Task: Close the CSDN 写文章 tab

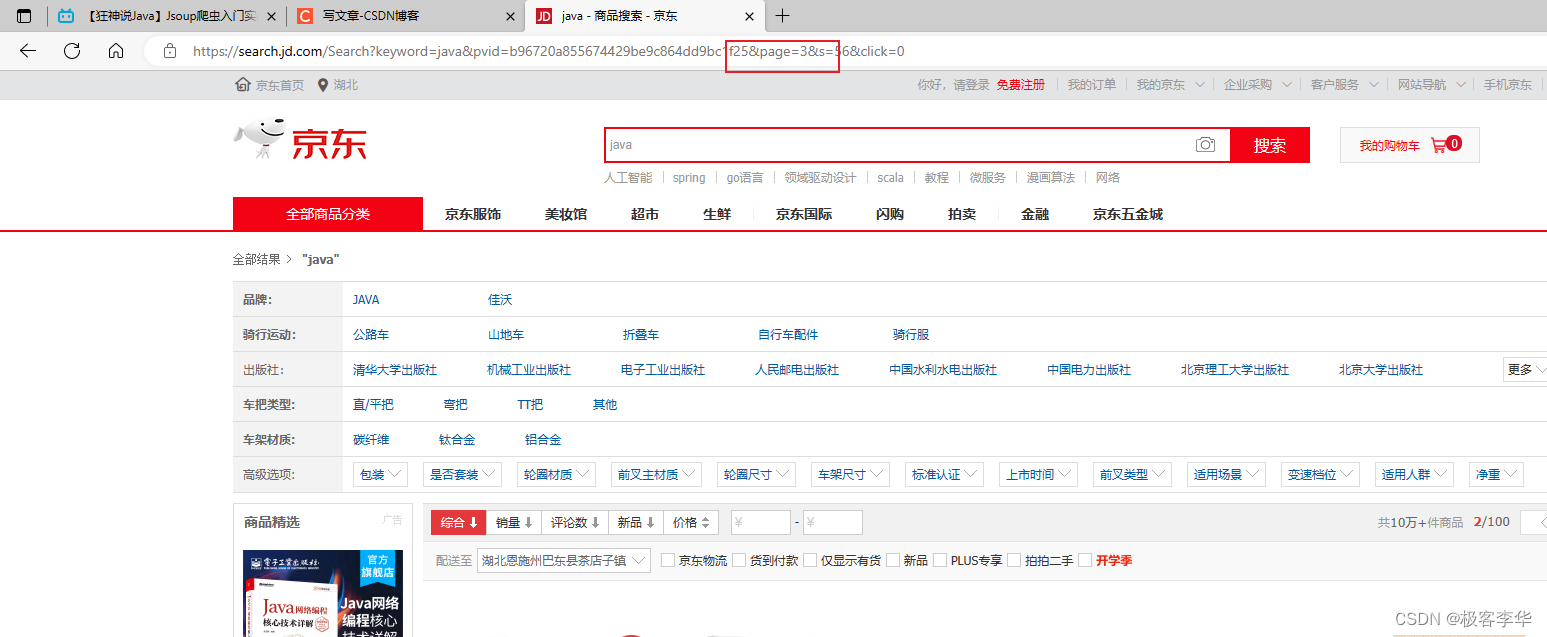Action: tap(510, 16)
